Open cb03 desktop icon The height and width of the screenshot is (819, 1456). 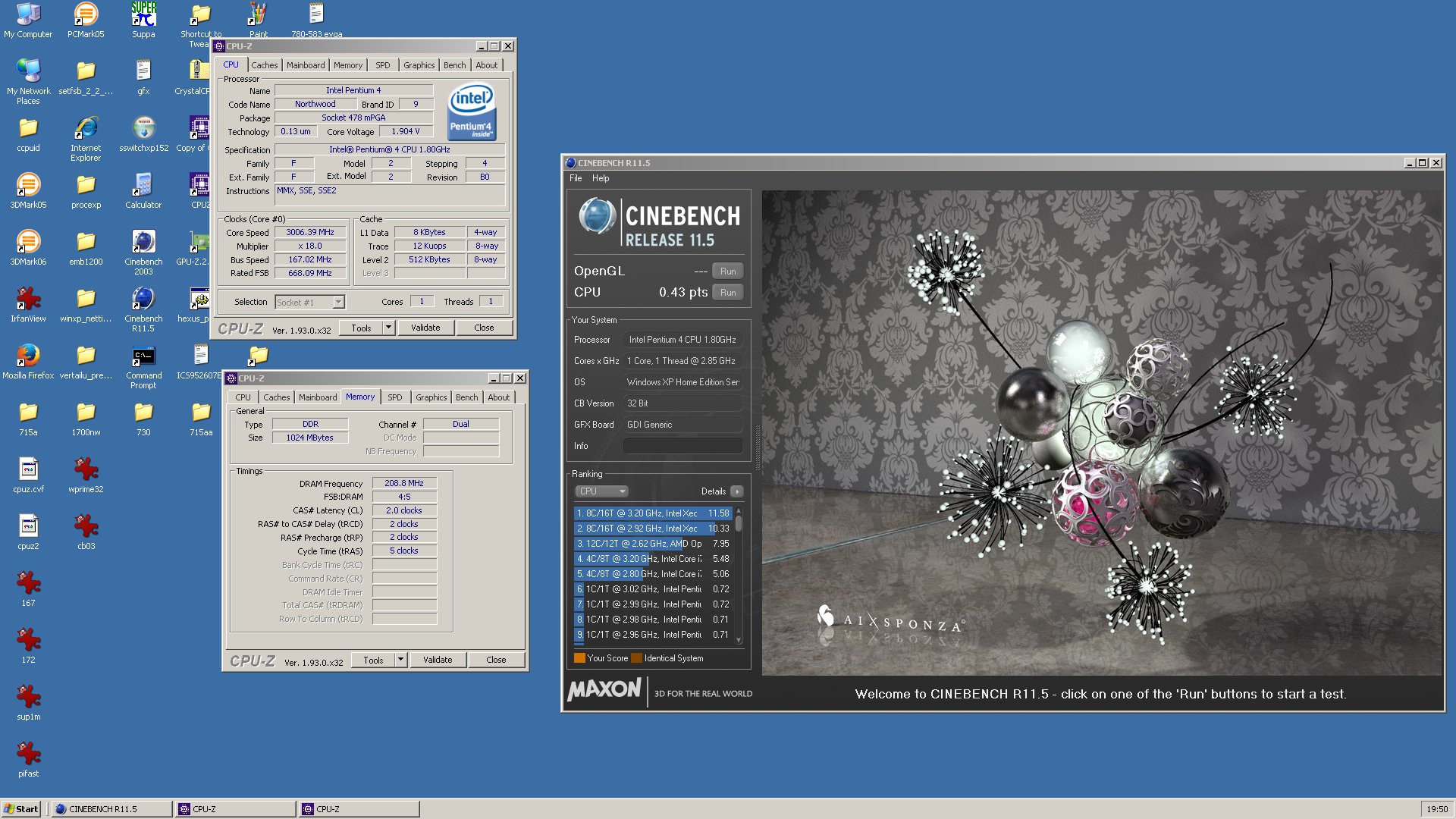[x=86, y=532]
